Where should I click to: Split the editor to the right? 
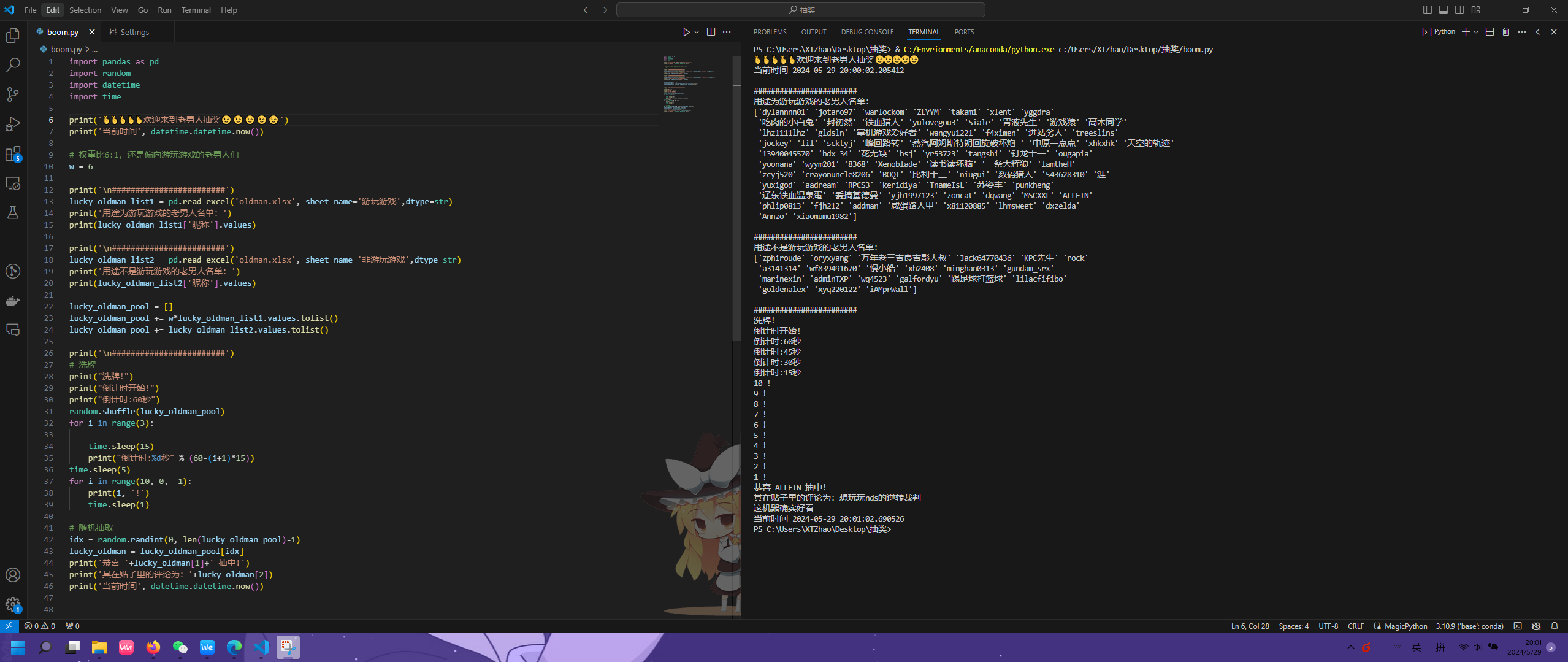(711, 32)
